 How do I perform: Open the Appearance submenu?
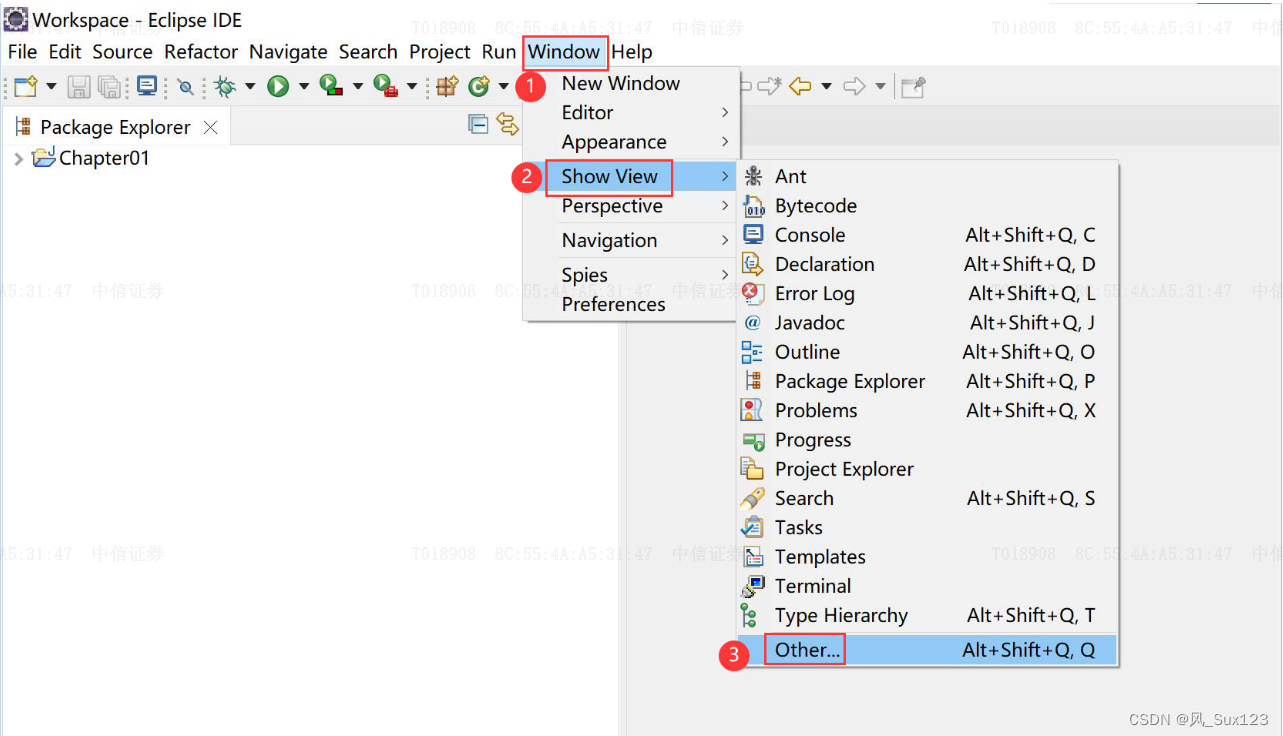point(631,142)
